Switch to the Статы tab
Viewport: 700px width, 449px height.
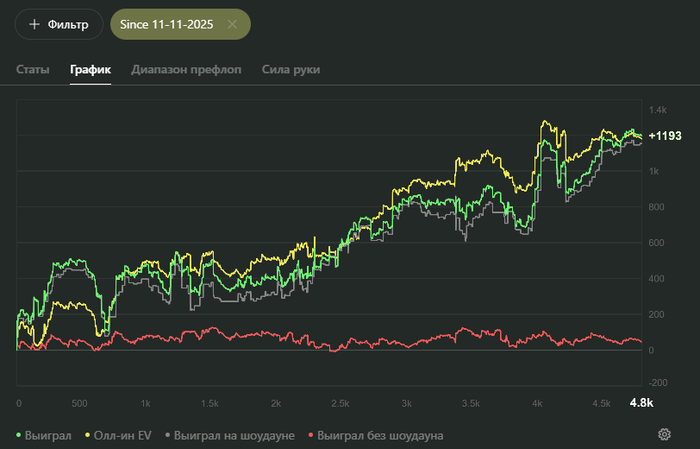(x=33, y=70)
